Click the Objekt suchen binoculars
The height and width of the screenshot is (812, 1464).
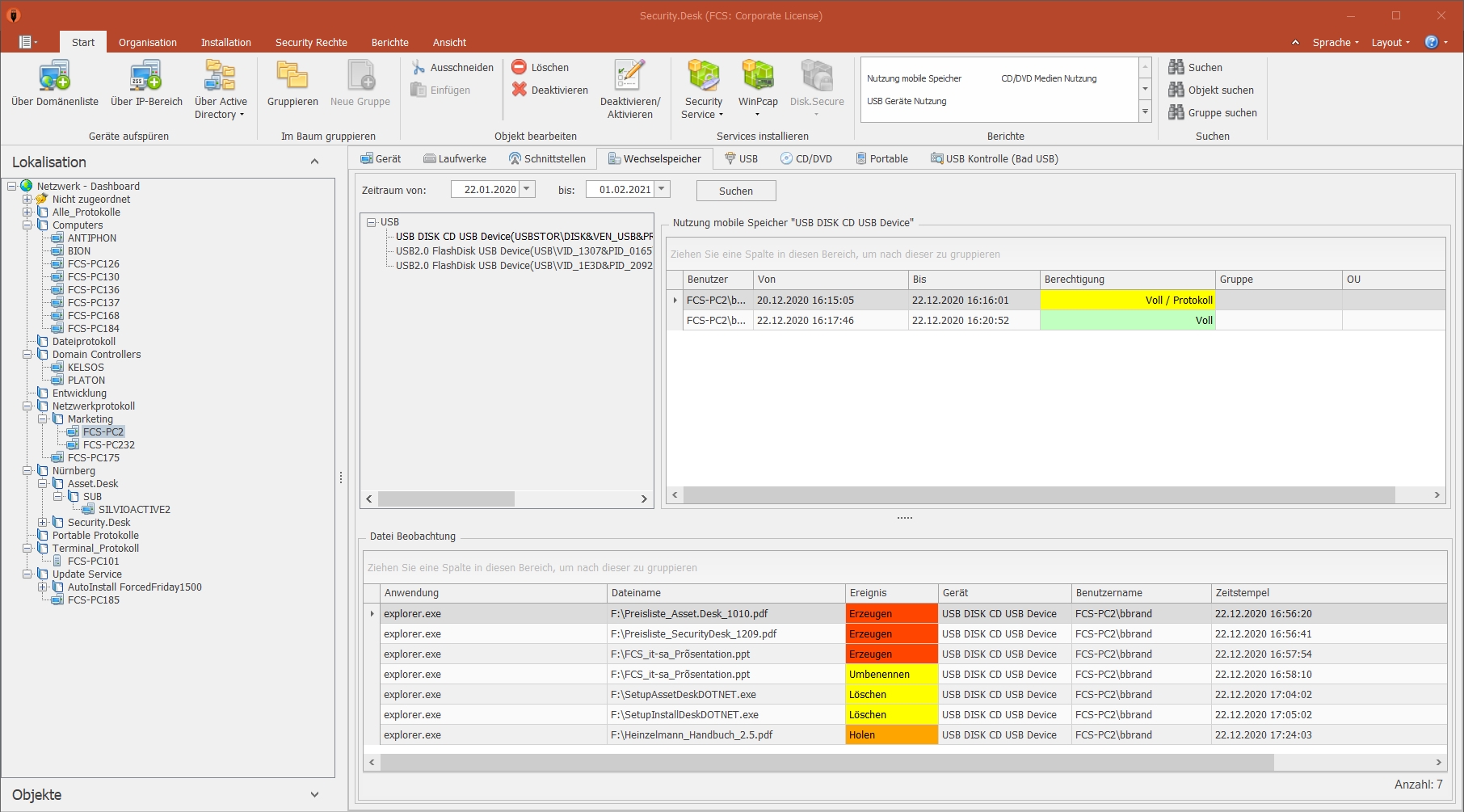point(1176,90)
